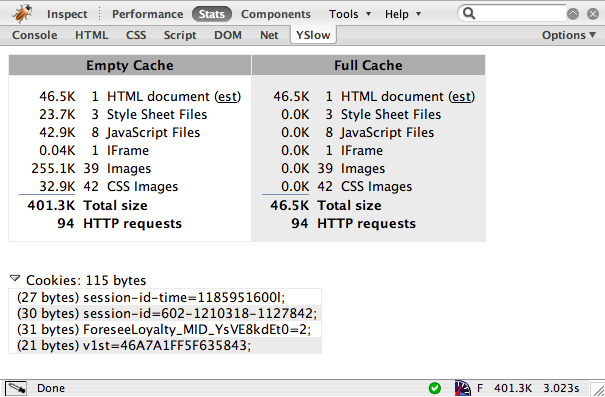Viewport: 605px width, 397px height.
Task: Click the session-id=602-1210318-1127842 cookie row
Action: click(x=165, y=313)
